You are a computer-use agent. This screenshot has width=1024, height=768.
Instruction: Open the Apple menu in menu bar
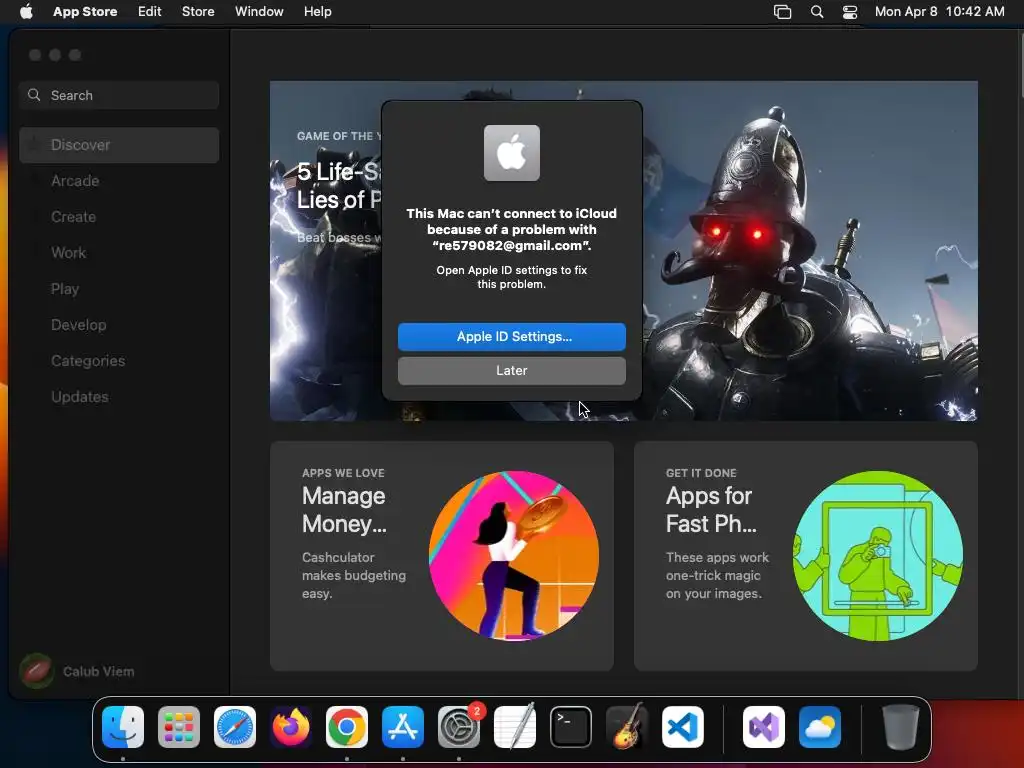pos(26,11)
